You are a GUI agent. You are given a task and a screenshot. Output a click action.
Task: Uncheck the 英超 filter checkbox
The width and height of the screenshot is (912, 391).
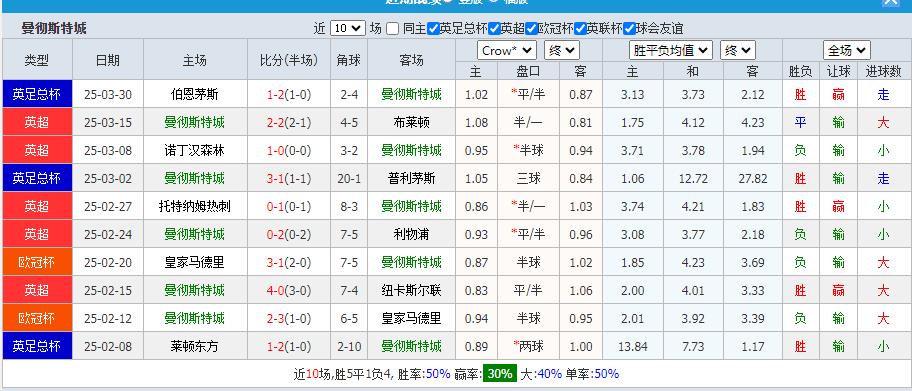click(494, 29)
